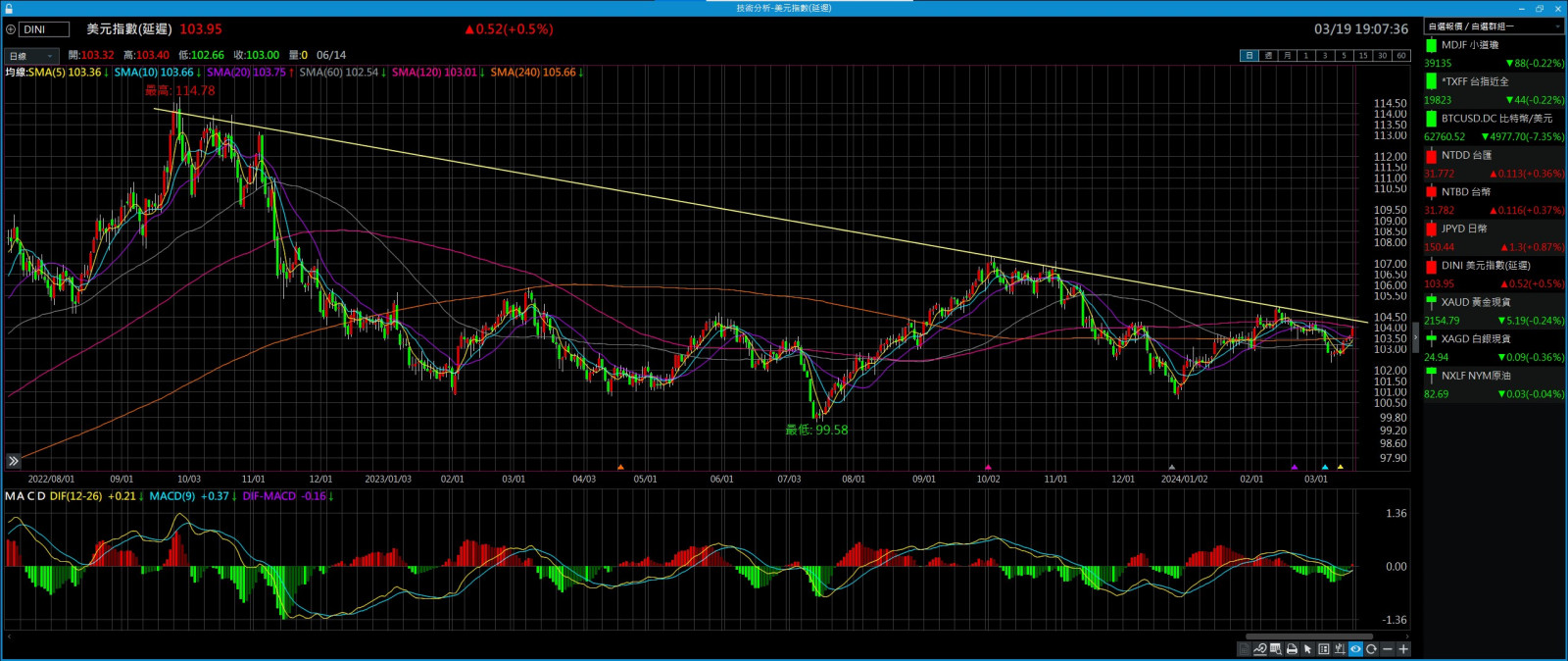
Task: Zoom in chart with plus icon
Action: [x=1403, y=649]
